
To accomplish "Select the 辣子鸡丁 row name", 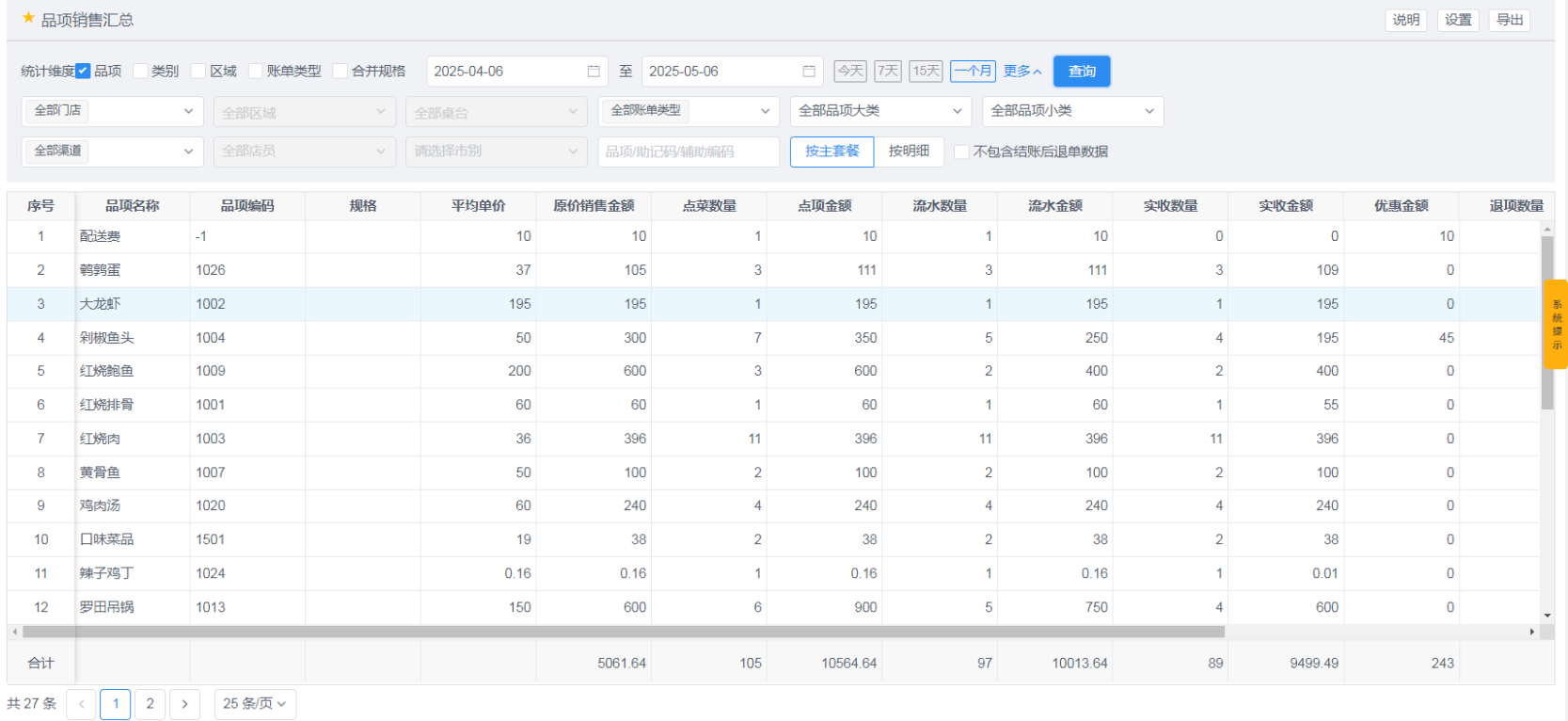I will point(106,573).
